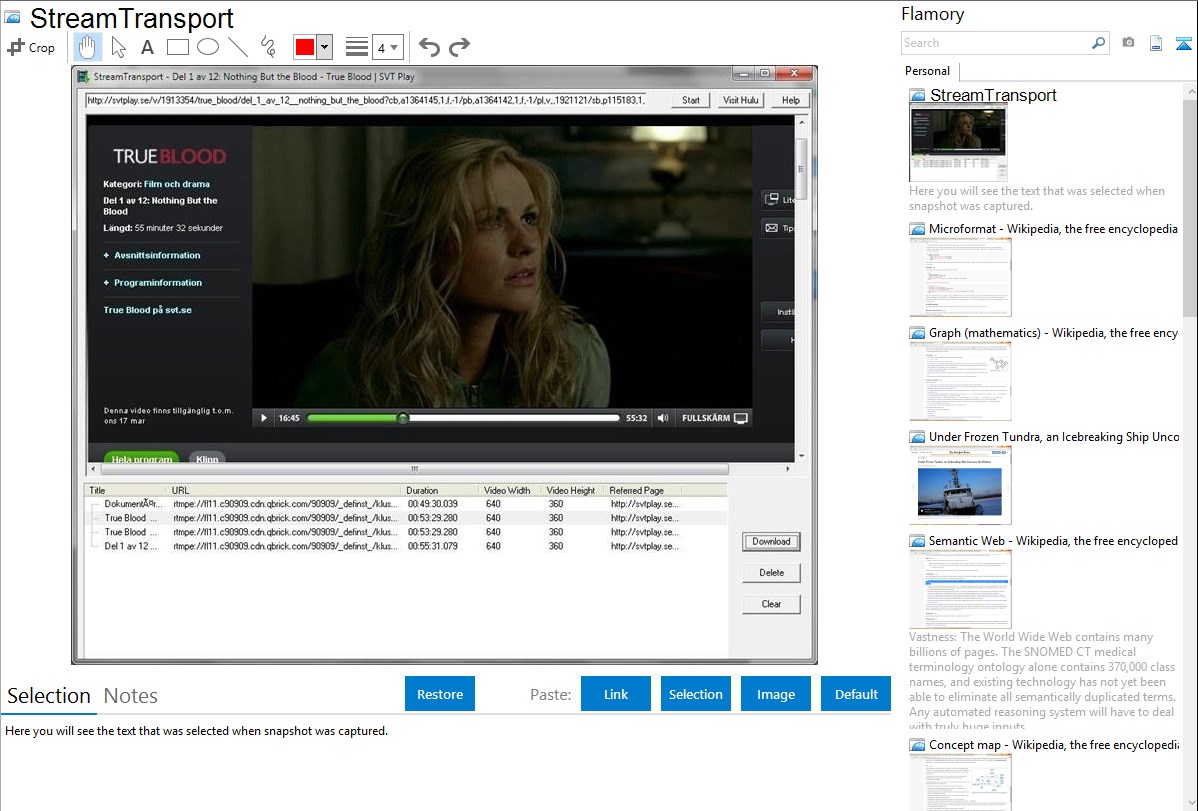Viewport: 1198px width, 811px height.
Task: Open the Personal tab
Action: click(927, 71)
